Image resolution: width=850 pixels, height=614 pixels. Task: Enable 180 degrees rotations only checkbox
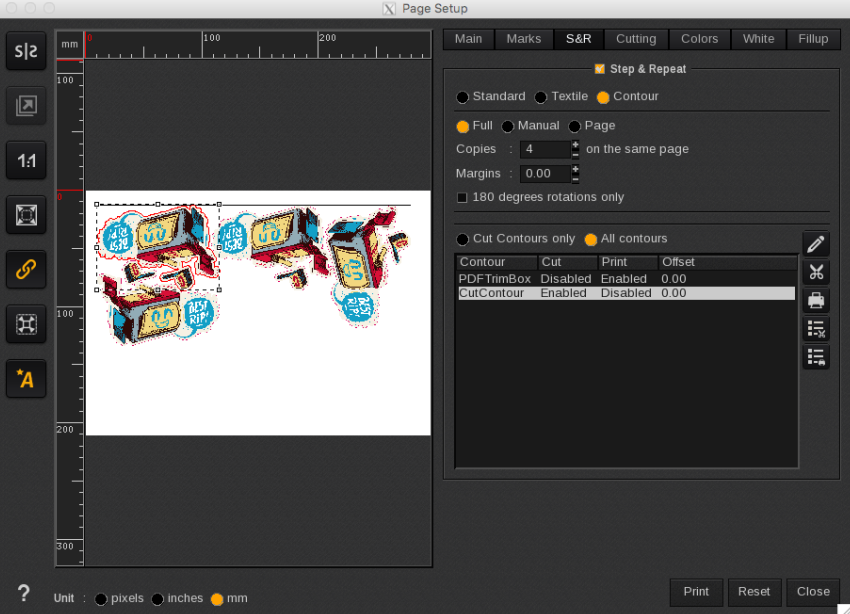[x=462, y=198]
